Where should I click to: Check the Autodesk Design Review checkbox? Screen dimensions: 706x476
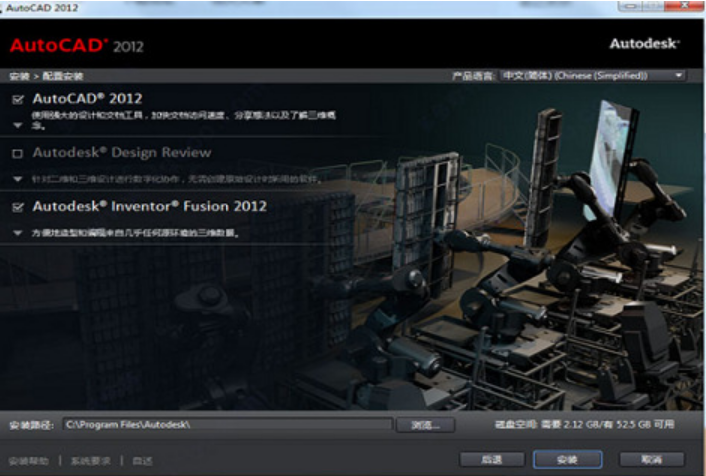click(18, 154)
